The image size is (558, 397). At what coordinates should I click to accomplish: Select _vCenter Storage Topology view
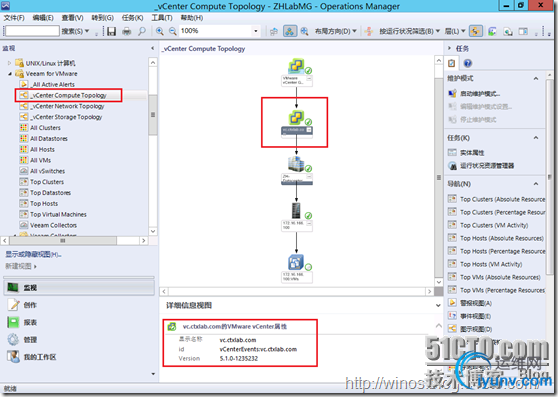pyautogui.click(x=66, y=117)
